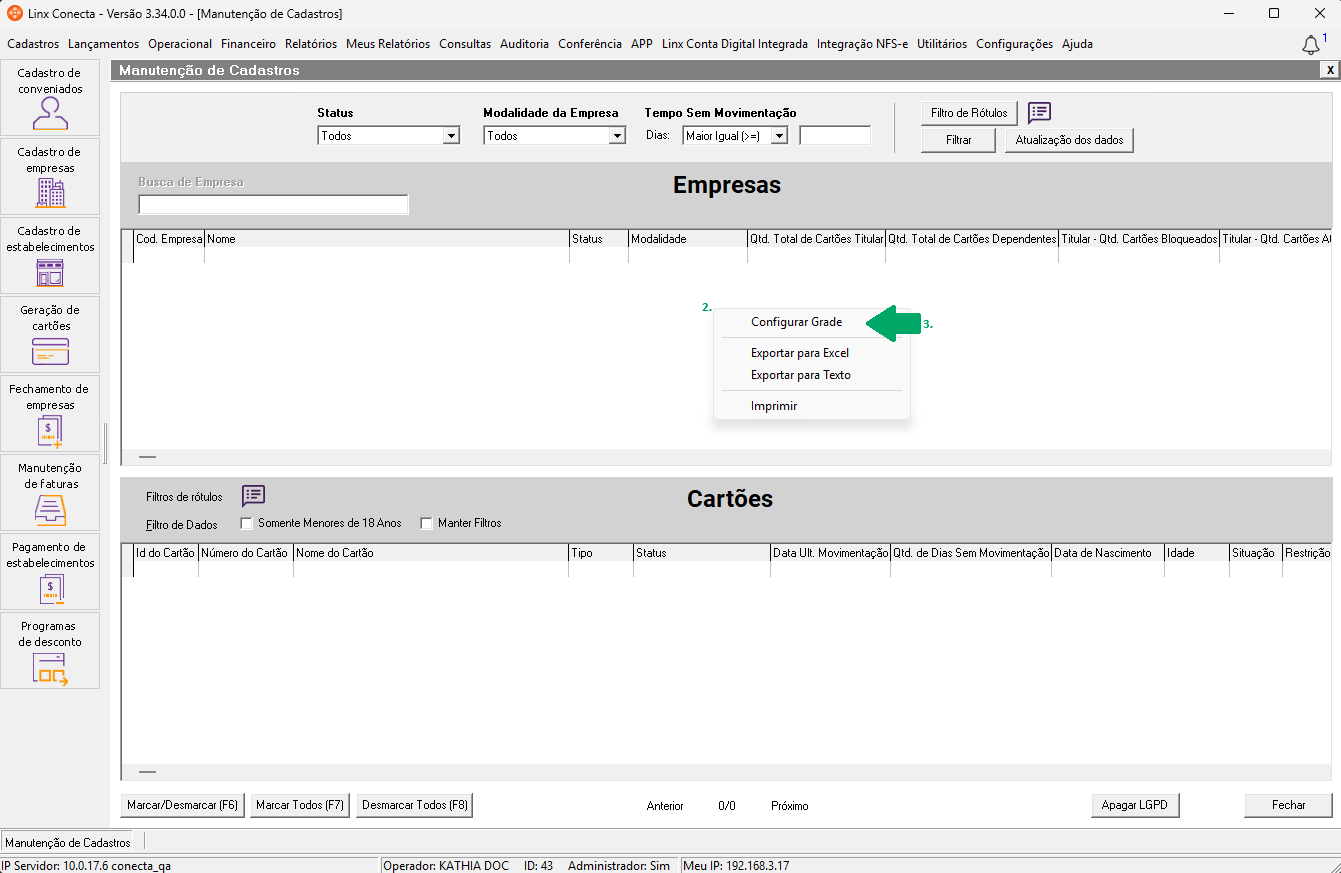Select Configurar Grade in context menu

tap(797, 322)
